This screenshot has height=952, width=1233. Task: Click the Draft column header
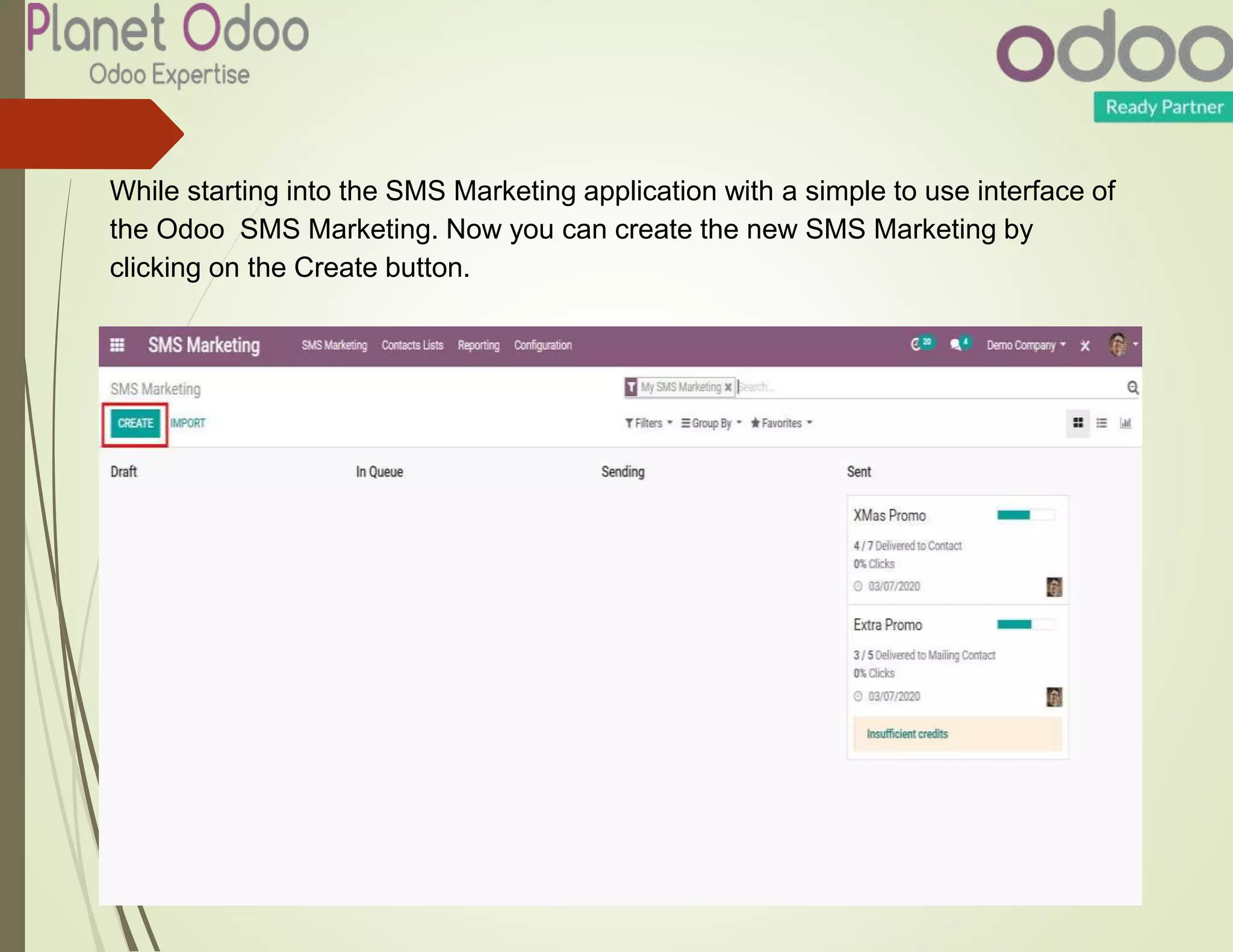pyautogui.click(x=124, y=472)
